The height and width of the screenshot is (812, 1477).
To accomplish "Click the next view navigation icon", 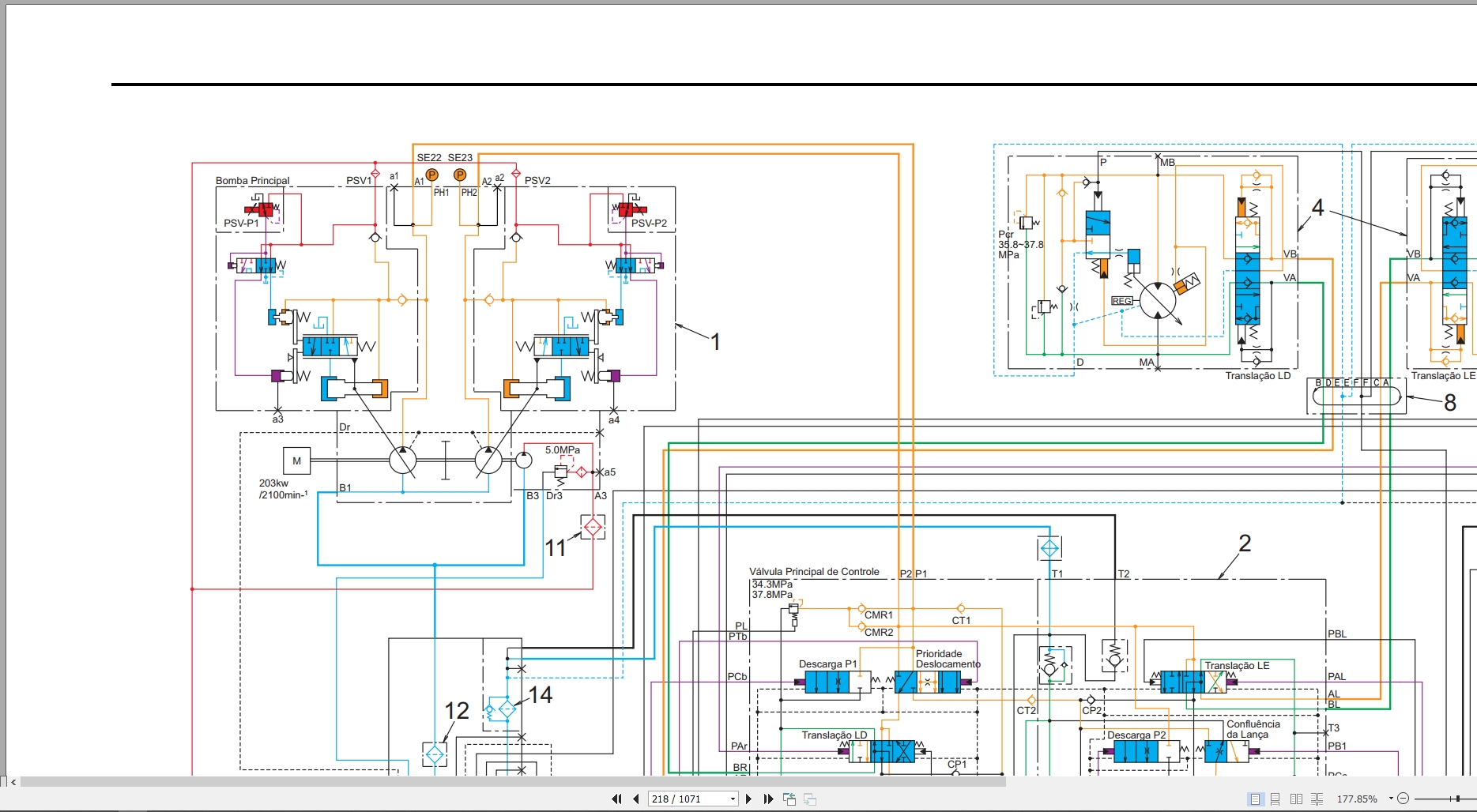I will click(810, 799).
